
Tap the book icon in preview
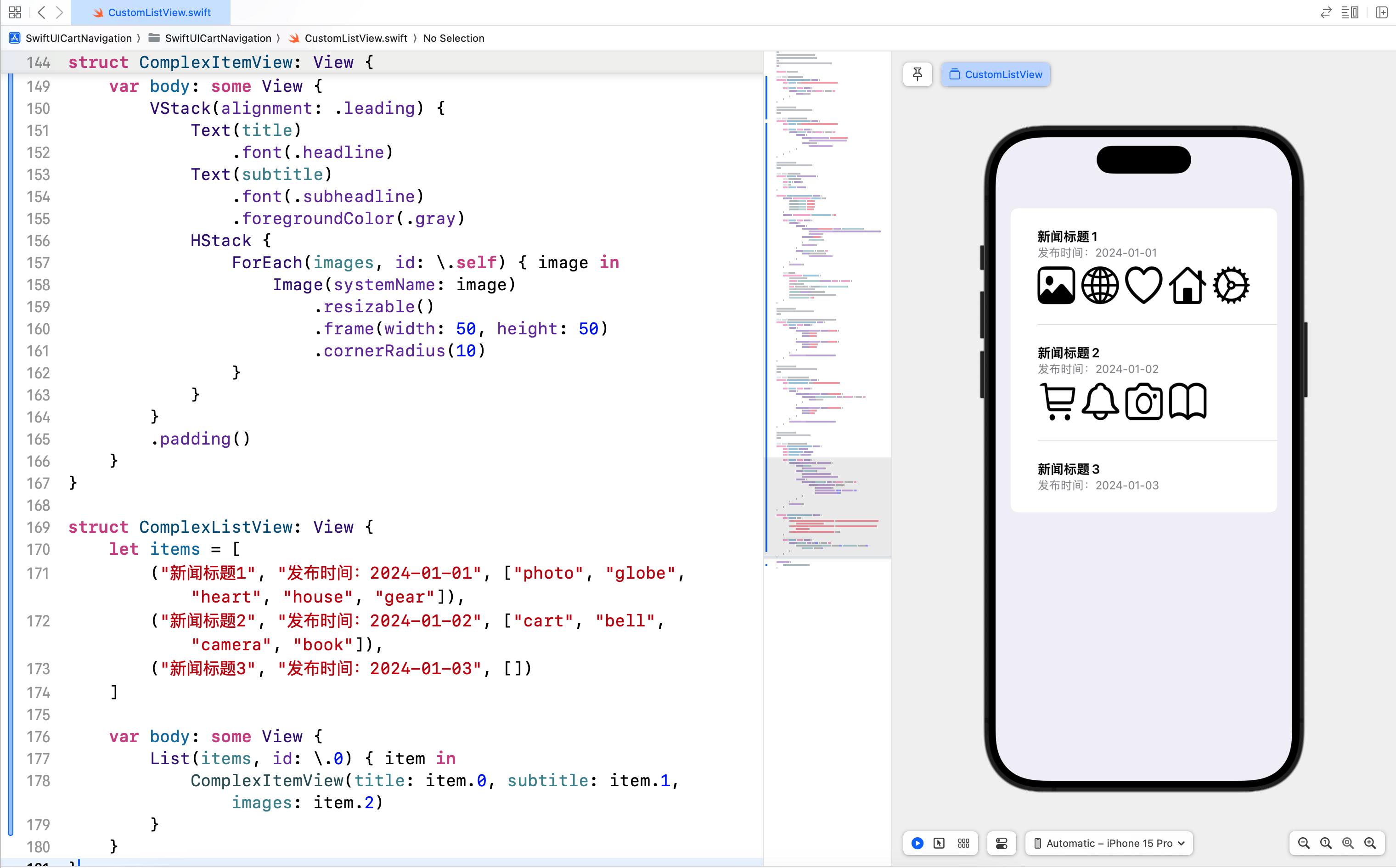click(1188, 401)
